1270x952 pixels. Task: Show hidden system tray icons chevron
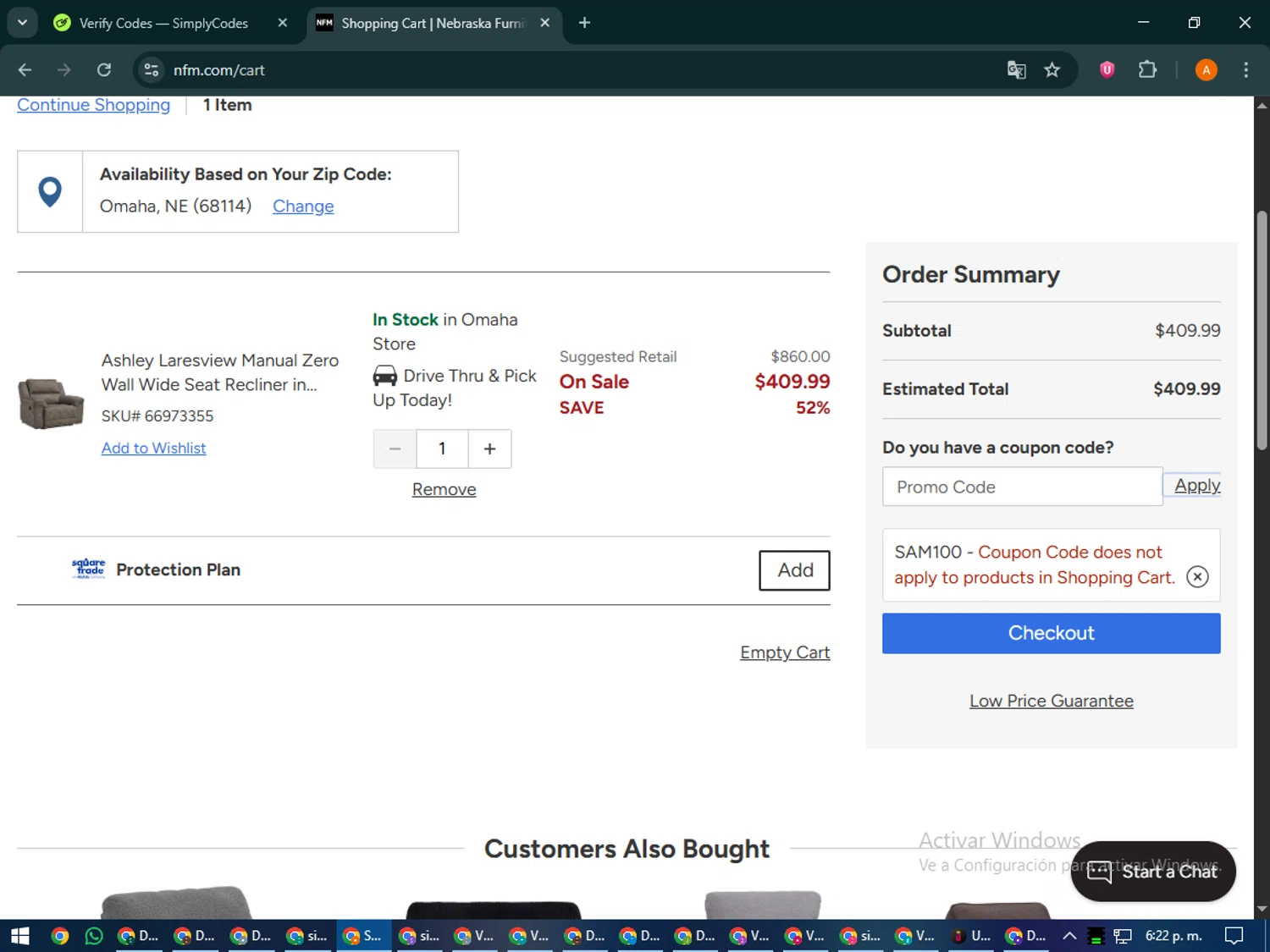click(x=1069, y=936)
